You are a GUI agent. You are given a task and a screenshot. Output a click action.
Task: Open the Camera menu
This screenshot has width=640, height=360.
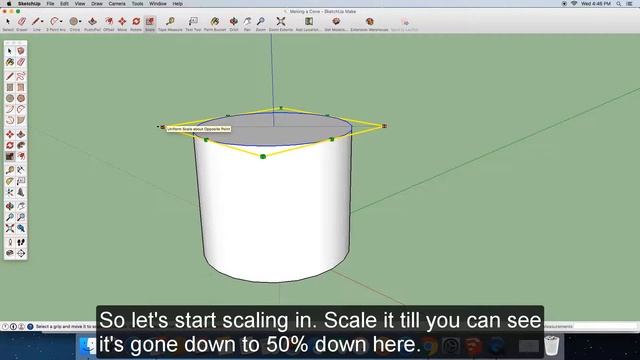(117, 4)
